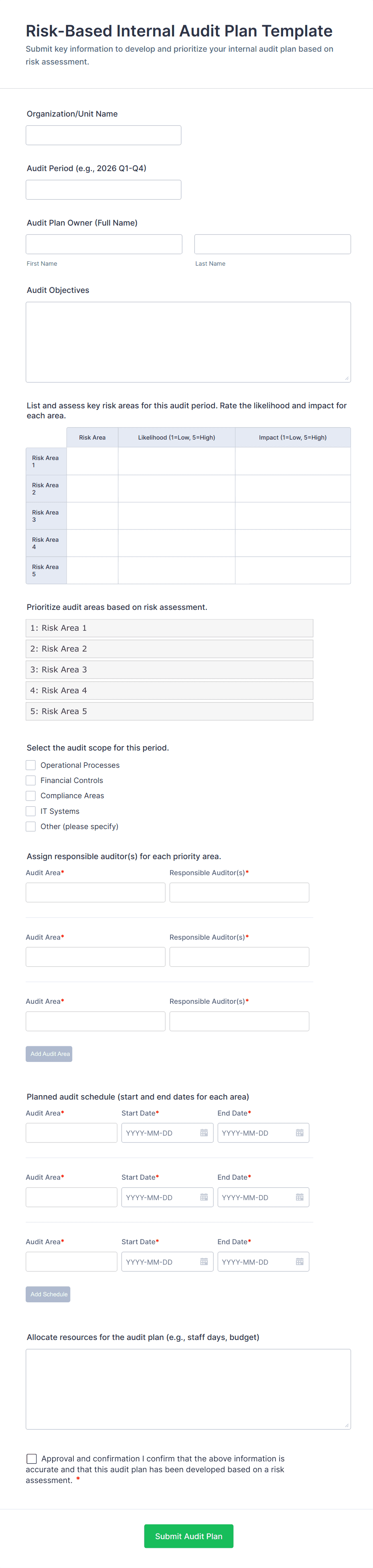Enable the IT Systems checkbox
373x1568 pixels.
(31, 811)
